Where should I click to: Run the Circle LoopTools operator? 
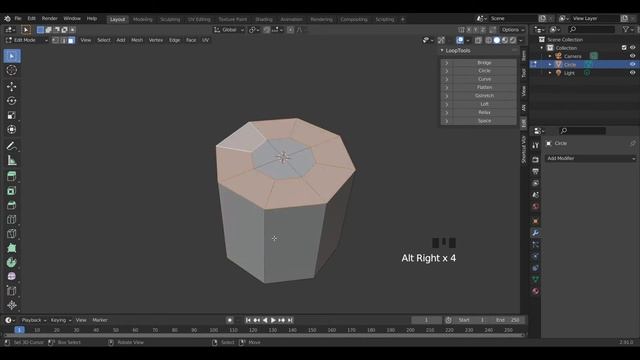(484, 71)
